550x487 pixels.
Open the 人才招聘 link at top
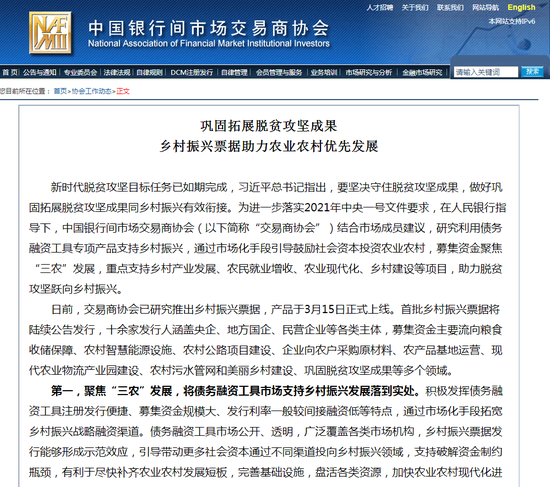click(380, 7)
